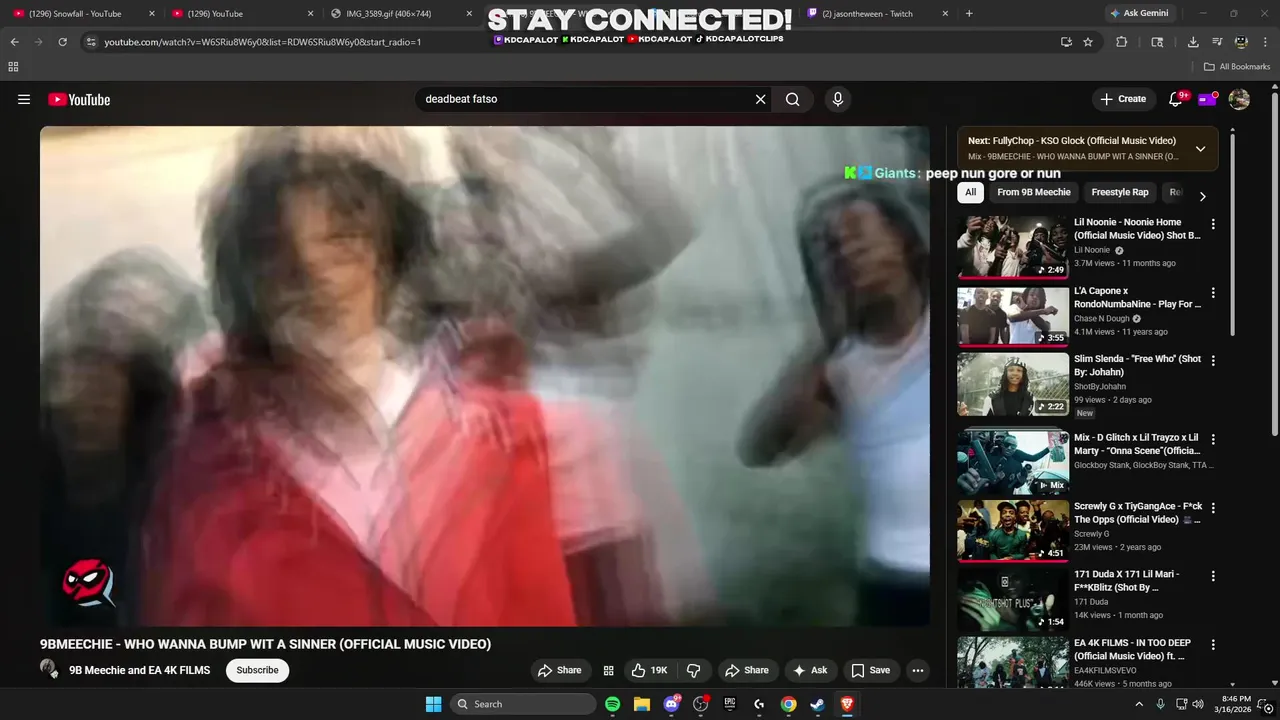Open the options menu for Slim Slenda video
This screenshot has height=720, width=1280.
click(1213, 361)
